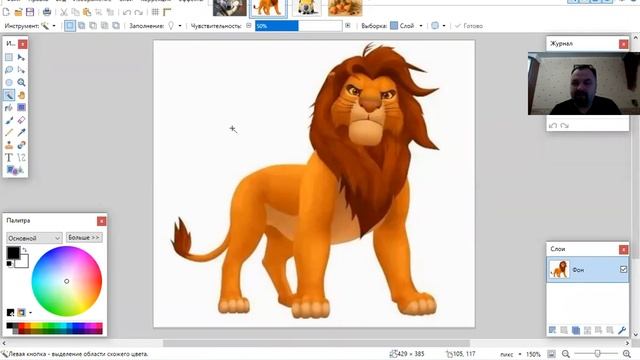Increase sensitivity with the plus button
The image size is (640, 360).
348,26
